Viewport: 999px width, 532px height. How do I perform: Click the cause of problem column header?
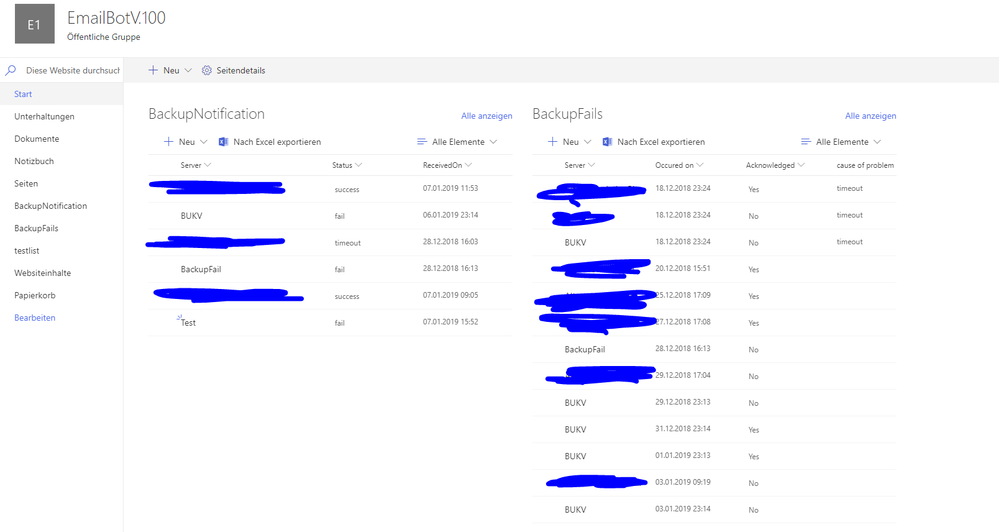pyautogui.click(x=865, y=165)
